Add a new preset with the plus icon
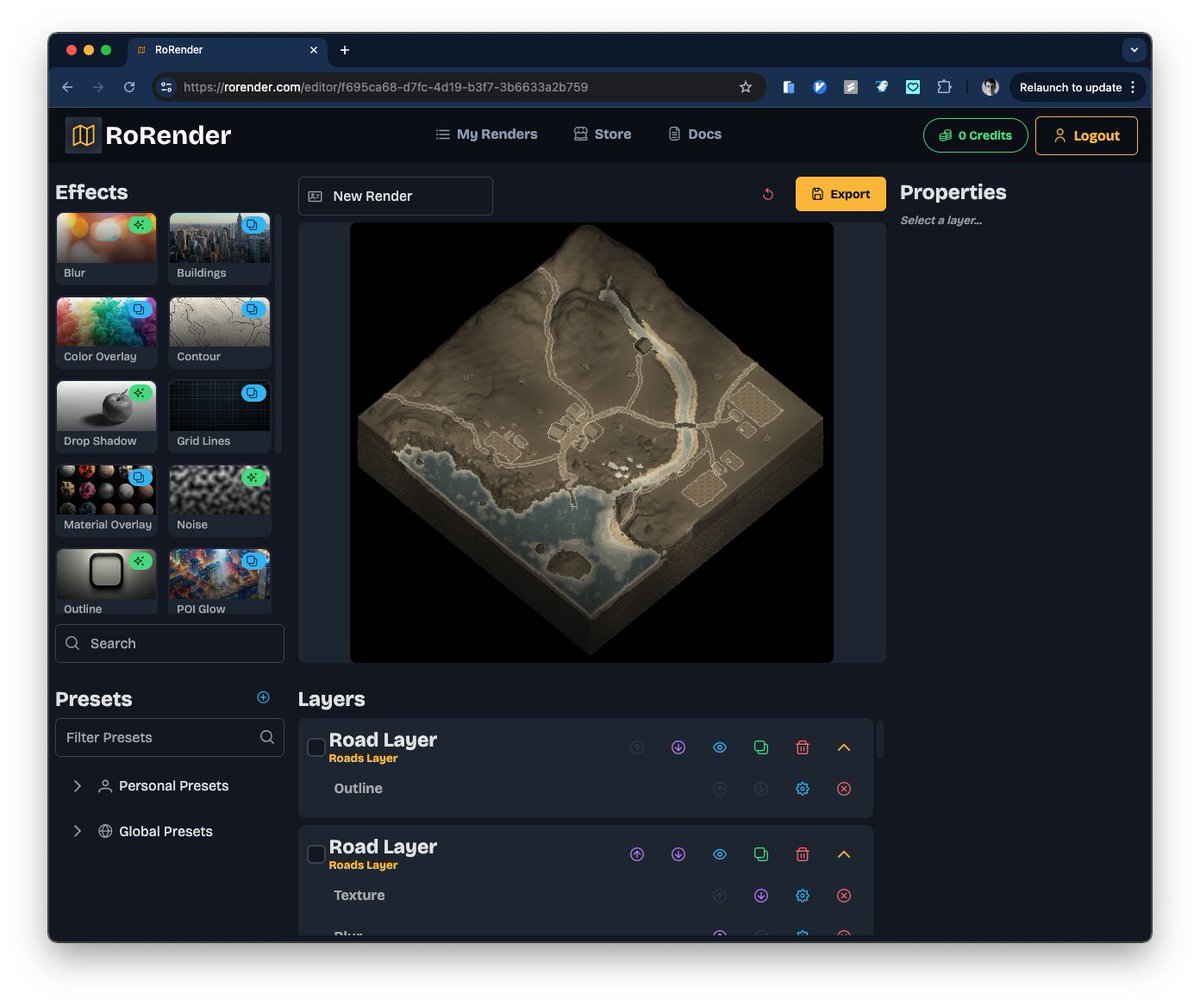This screenshot has height=1006, width=1200. pyautogui.click(x=264, y=698)
